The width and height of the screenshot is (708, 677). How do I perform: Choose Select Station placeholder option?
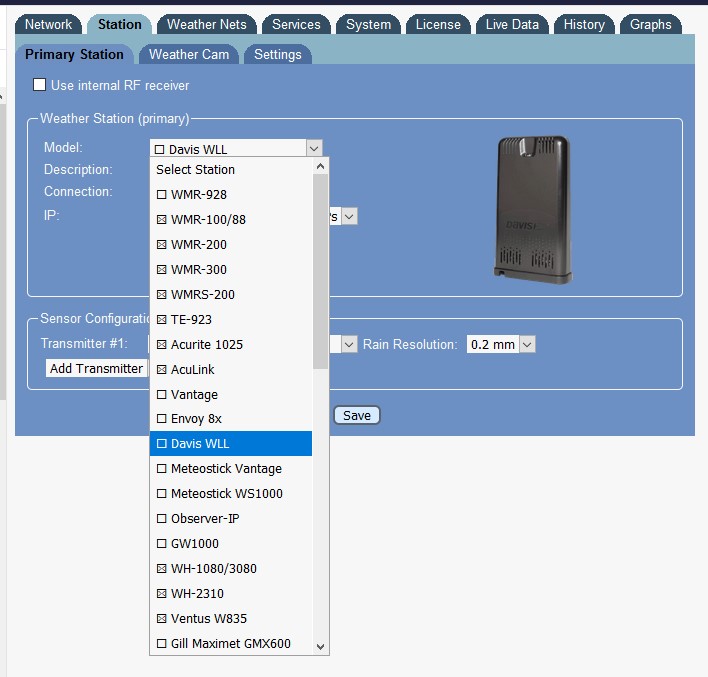(x=231, y=169)
